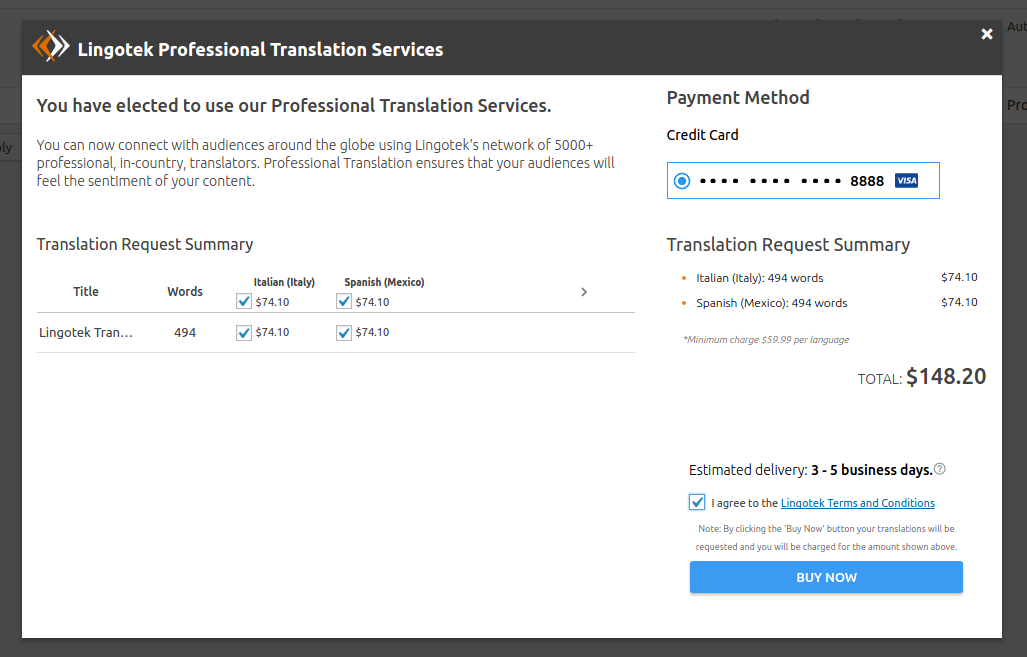Click right chevron to show more languages
The height and width of the screenshot is (657, 1027).
coord(584,292)
